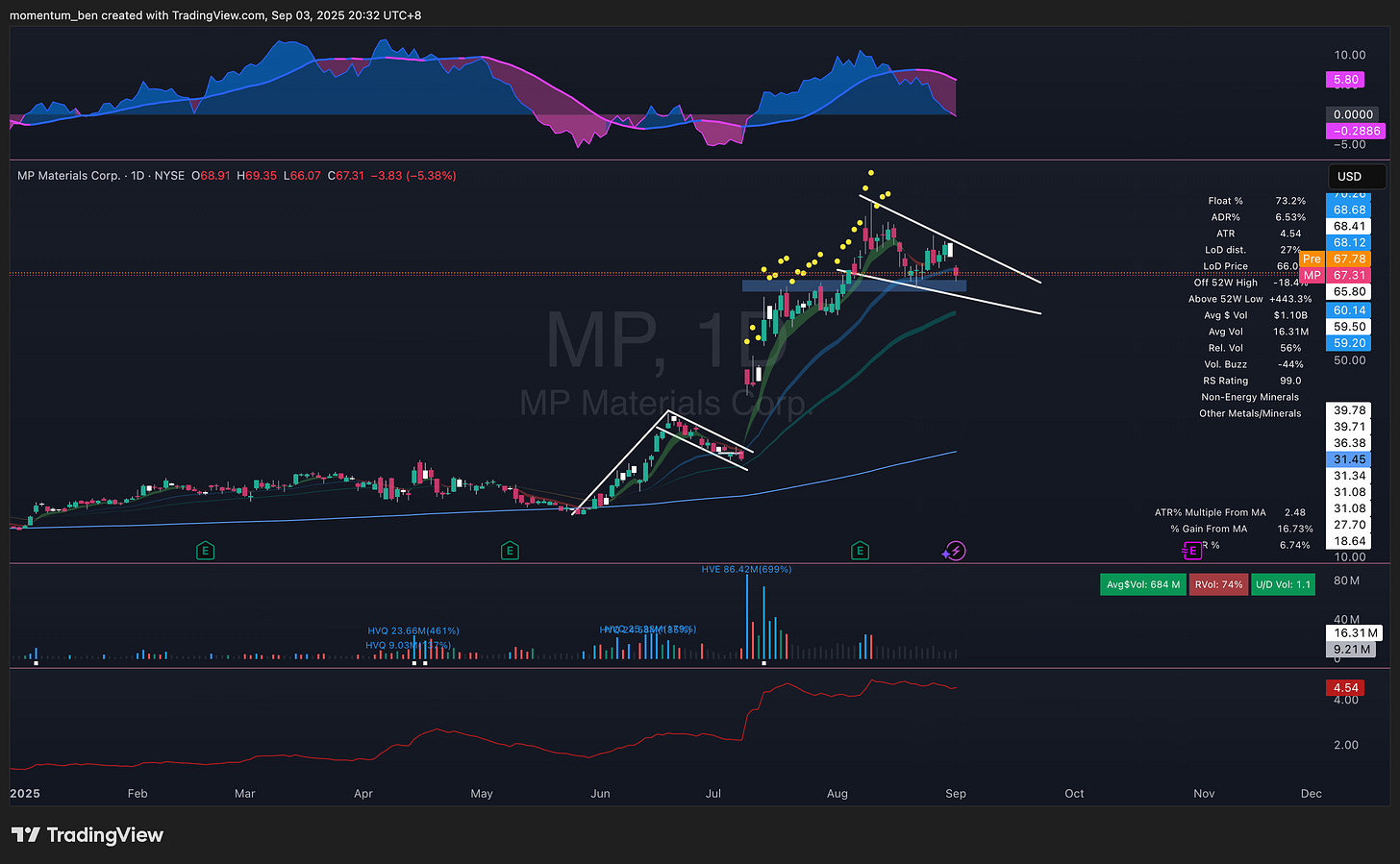
Task: Click the Other Metals/Minerals industry text
Action: (x=1250, y=413)
